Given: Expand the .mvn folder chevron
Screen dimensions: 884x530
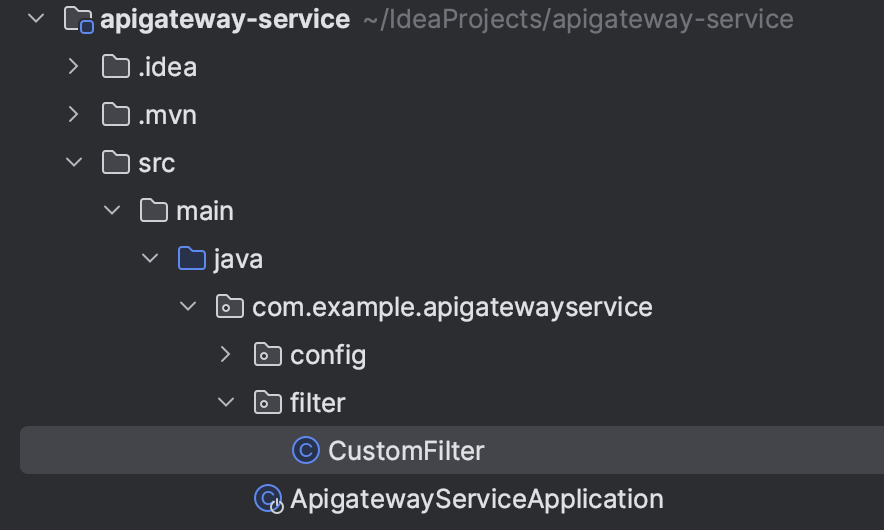Looking at the screenshot, I should pyautogui.click(x=73, y=115).
